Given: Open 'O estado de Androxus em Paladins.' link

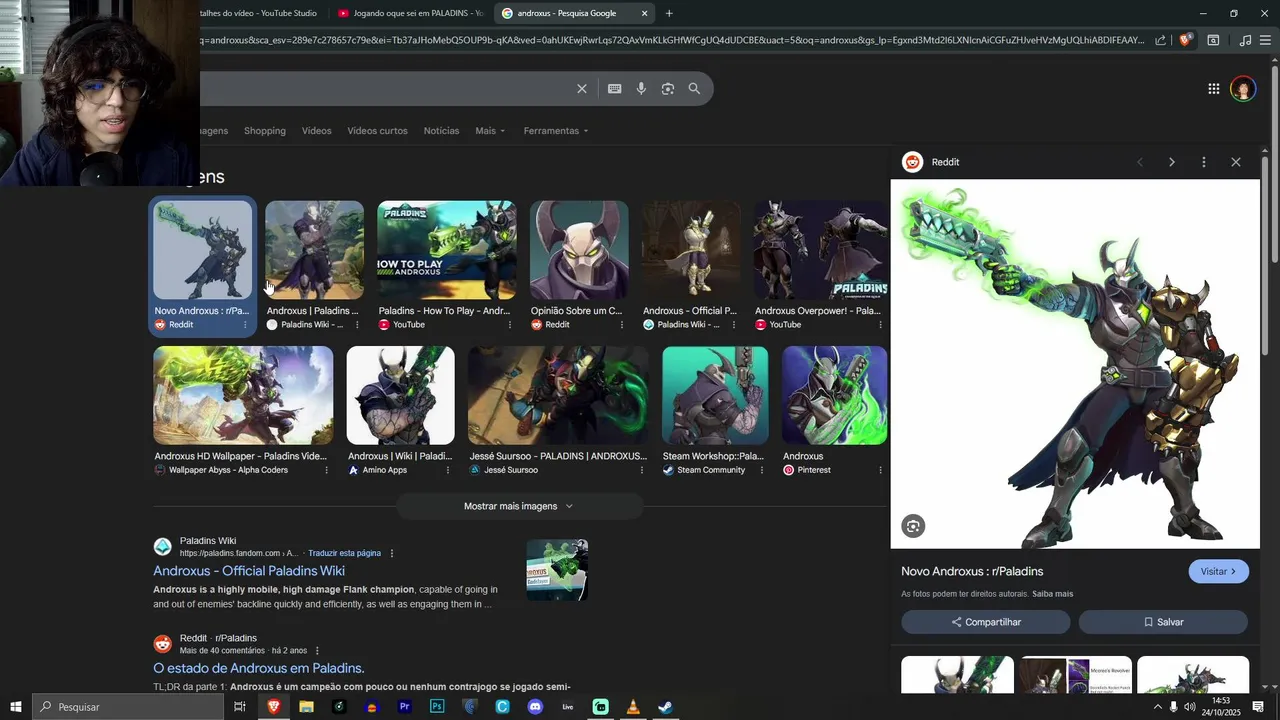Looking at the screenshot, I should coord(258,668).
